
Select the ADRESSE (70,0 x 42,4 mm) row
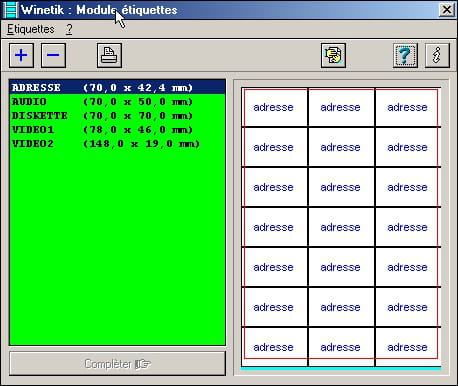click(117, 87)
